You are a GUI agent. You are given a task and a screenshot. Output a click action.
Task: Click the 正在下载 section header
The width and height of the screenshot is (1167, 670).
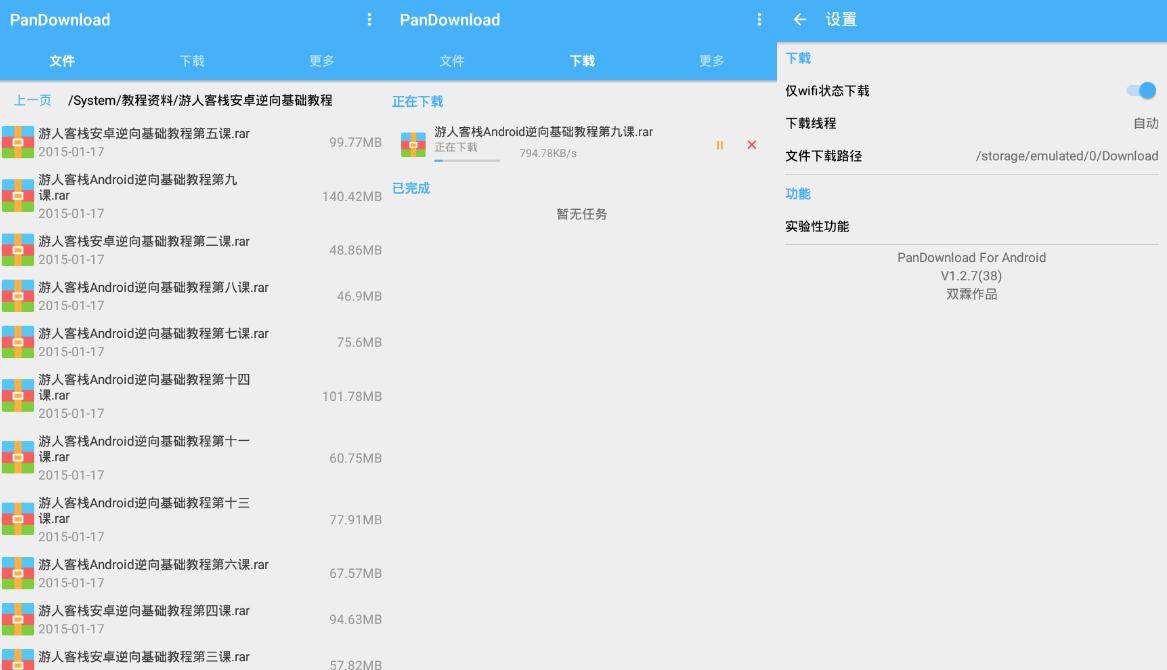pyautogui.click(x=418, y=101)
